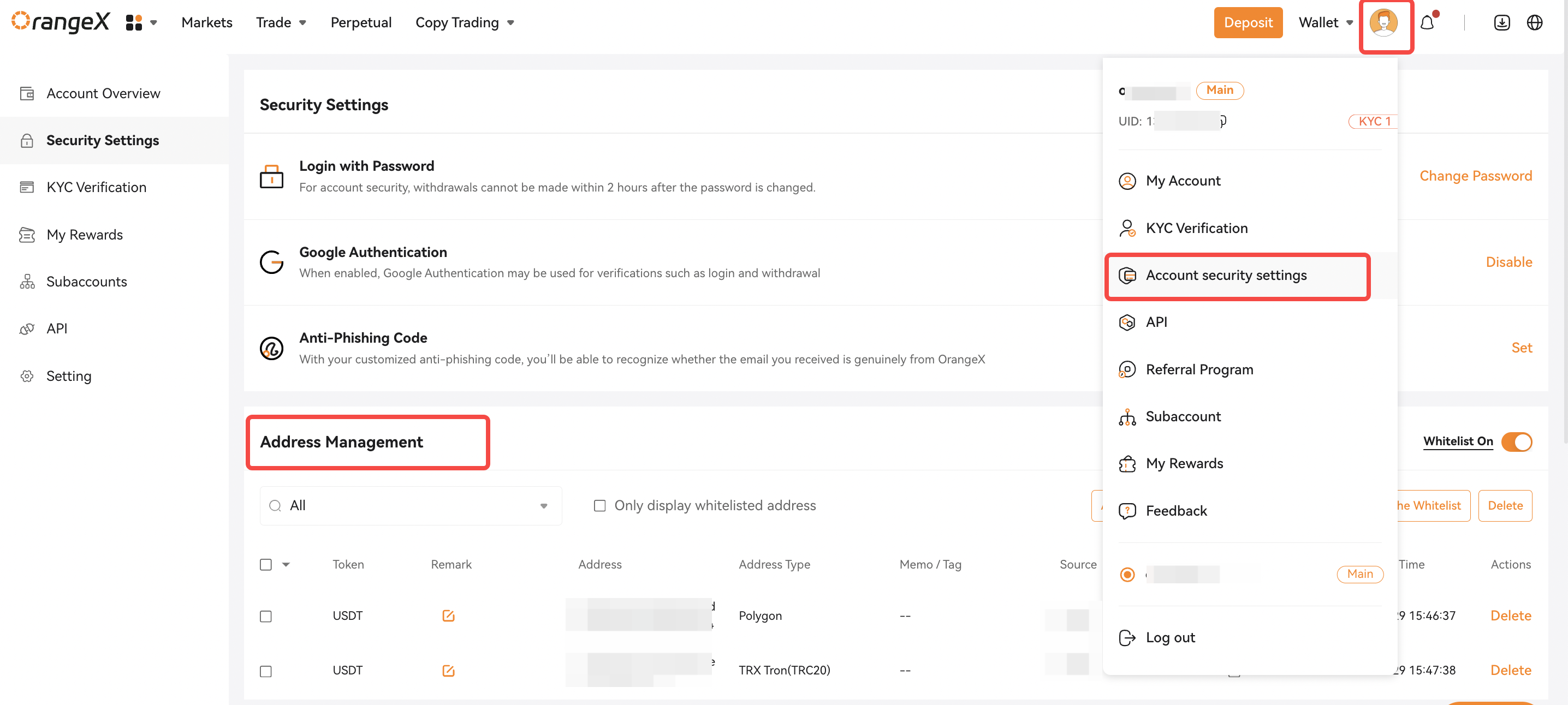This screenshot has width=1568, height=705.
Task: Delete the Polygon USDT address row
Action: 1511,616
